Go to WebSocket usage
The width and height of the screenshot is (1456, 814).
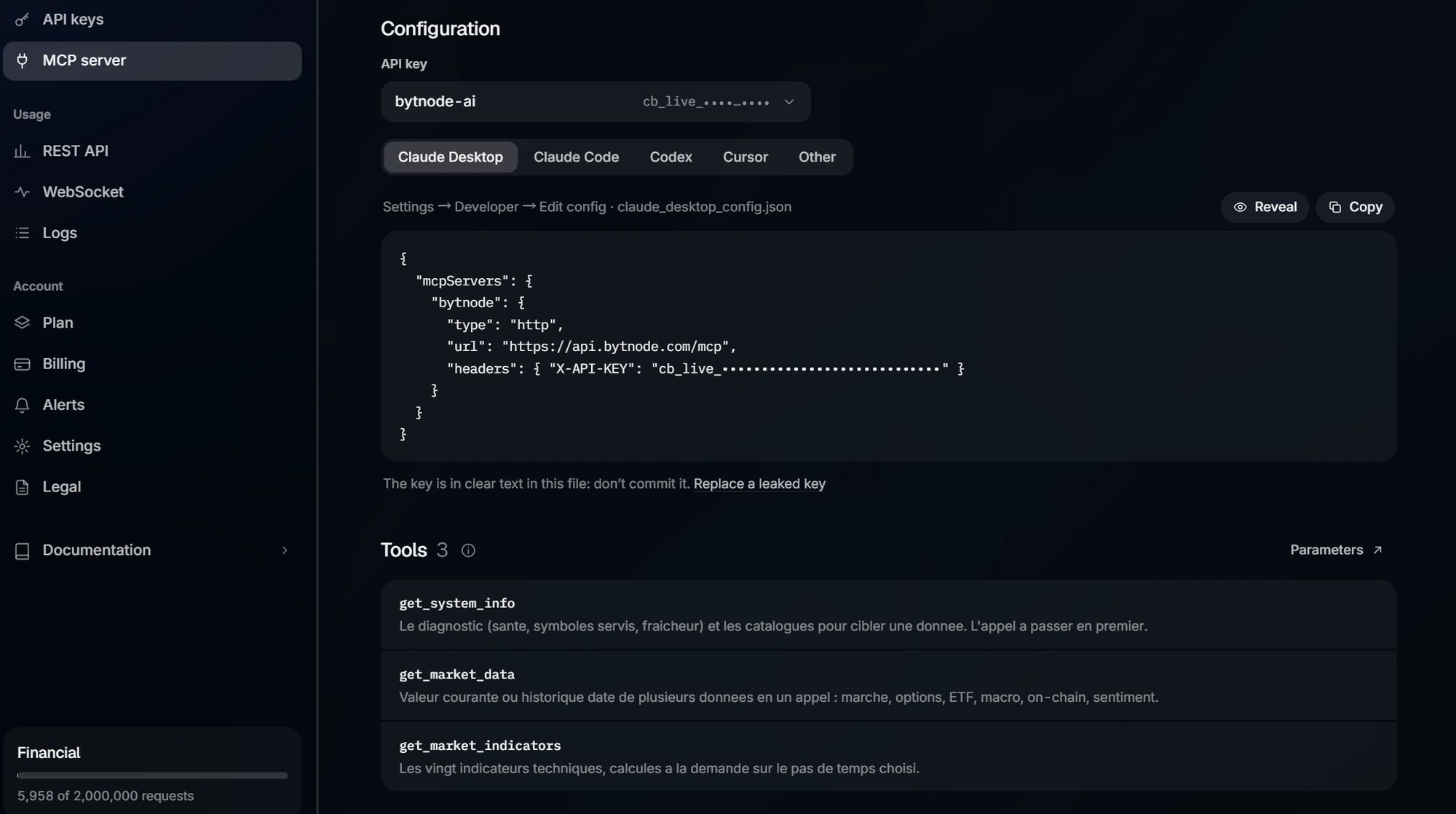click(x=152, y=192)
